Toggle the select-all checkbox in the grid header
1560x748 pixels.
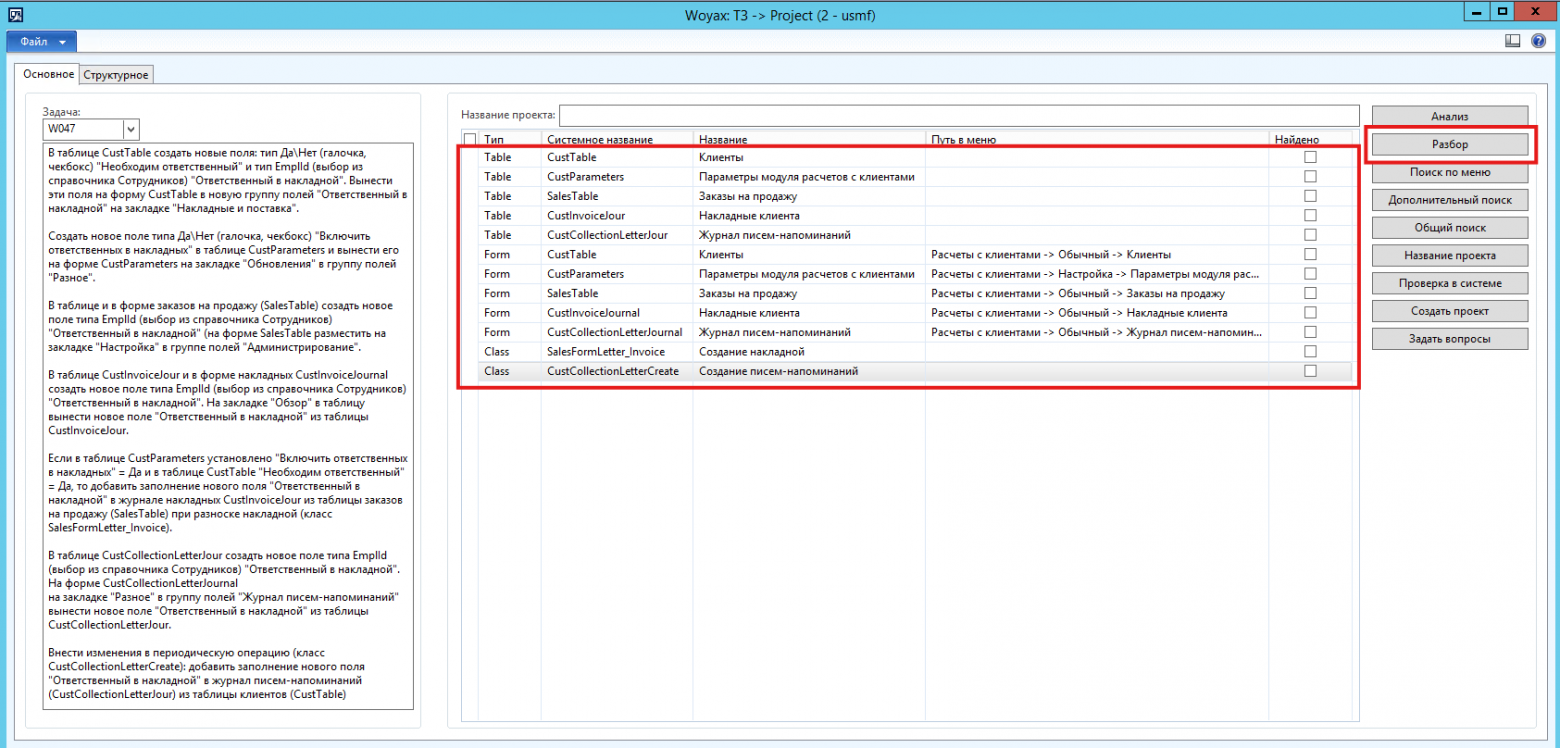click(x=470, y=139)
